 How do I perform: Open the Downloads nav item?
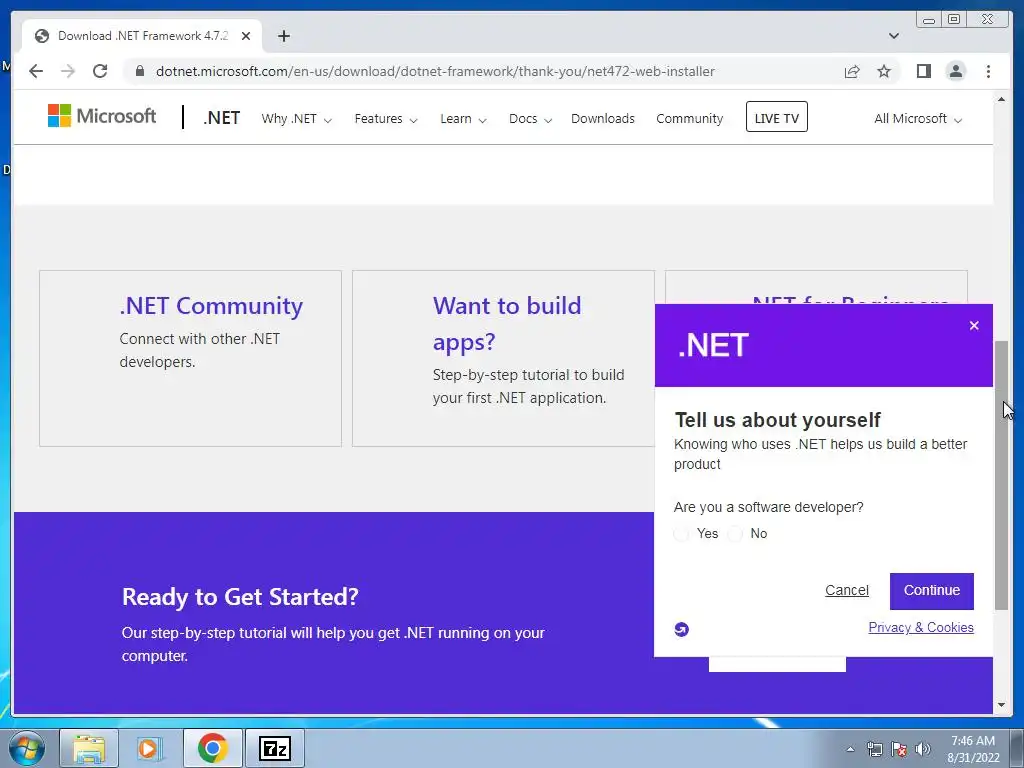coord(603,119)
